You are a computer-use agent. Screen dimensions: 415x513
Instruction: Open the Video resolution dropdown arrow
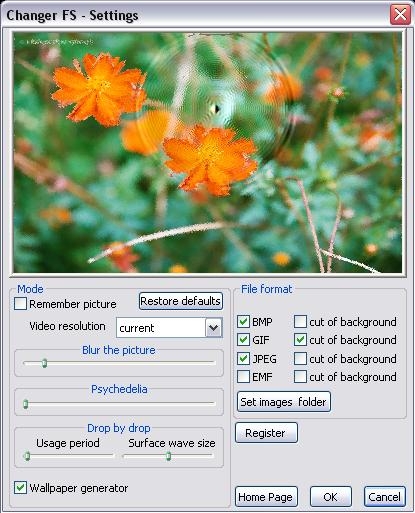[x=214, y=328]
